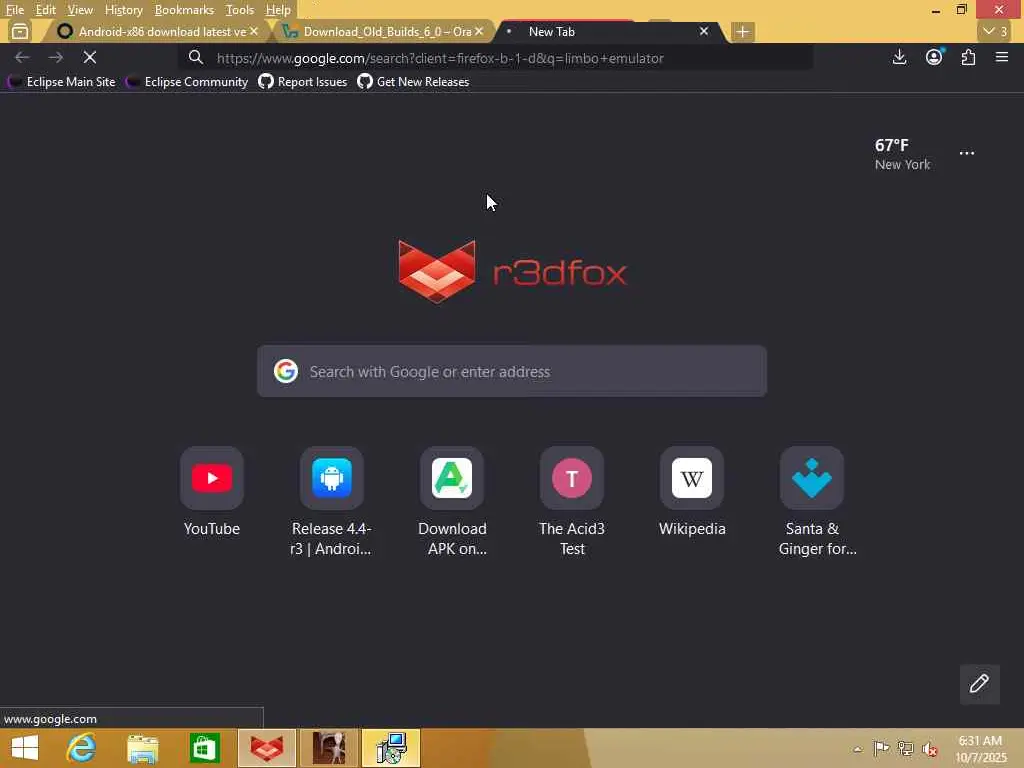Screen dimensions: 1024x768
Task: Close the New Tab tab
Action: coord(704,31)
